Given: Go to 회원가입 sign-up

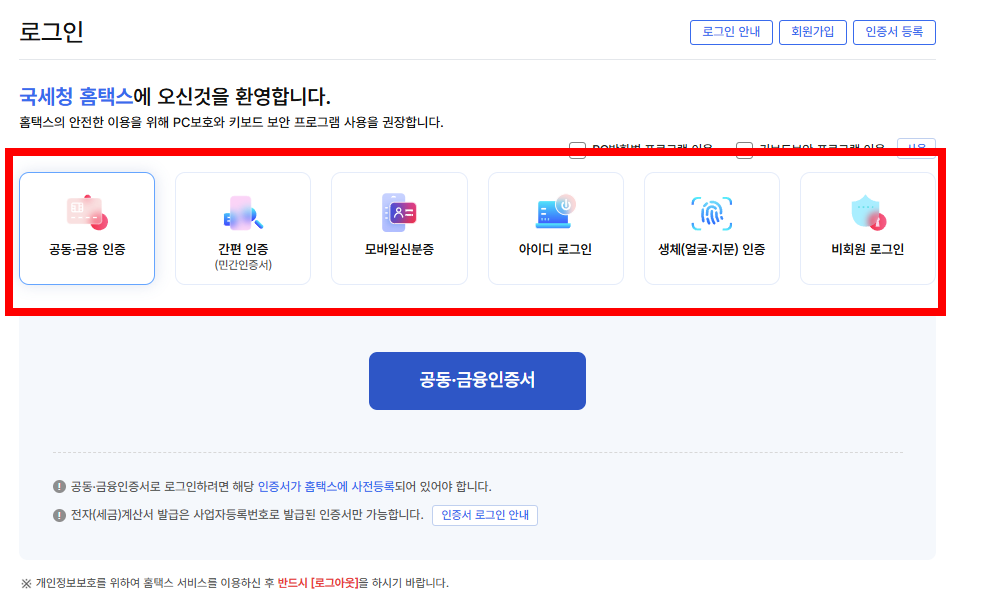Looking at the screenshot, I should (x=813, y=32).
